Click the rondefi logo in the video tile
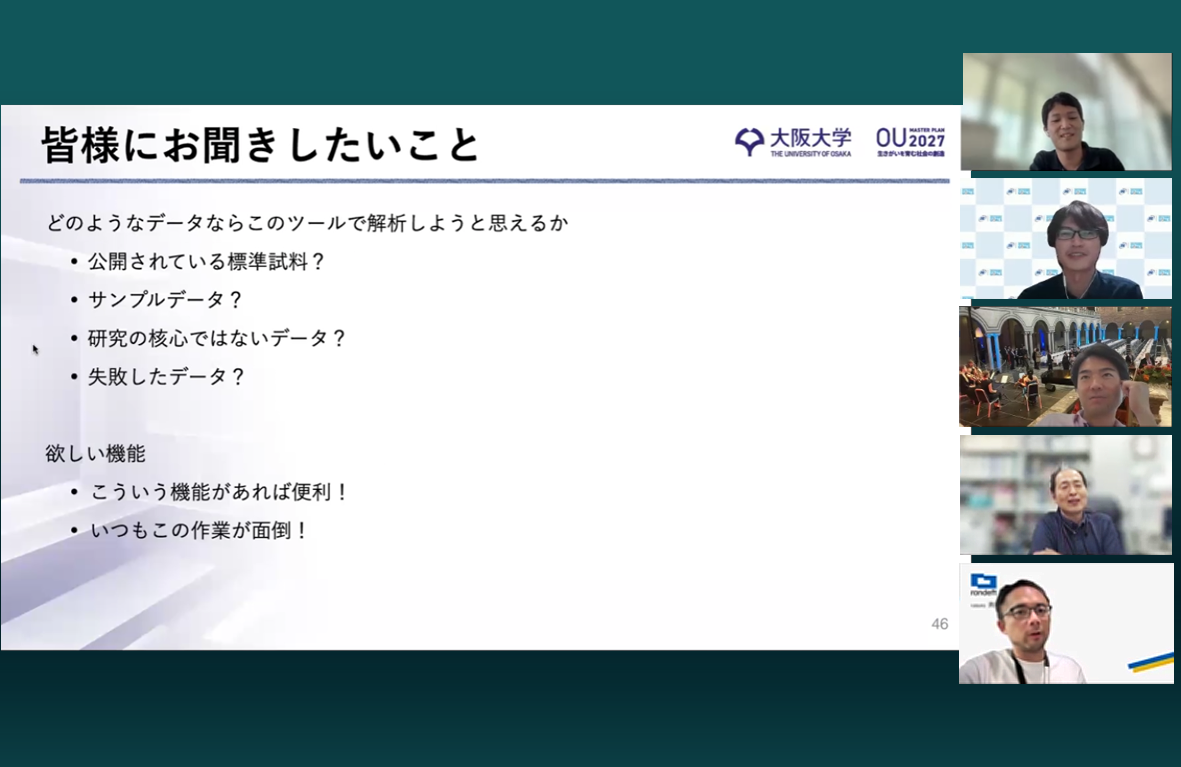 pos(983,584)
